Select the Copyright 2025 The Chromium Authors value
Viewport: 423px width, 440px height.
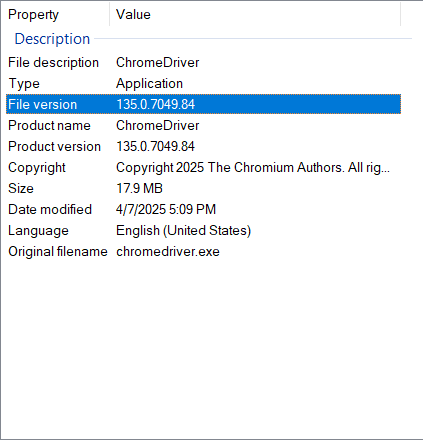(x=253, y=168)
